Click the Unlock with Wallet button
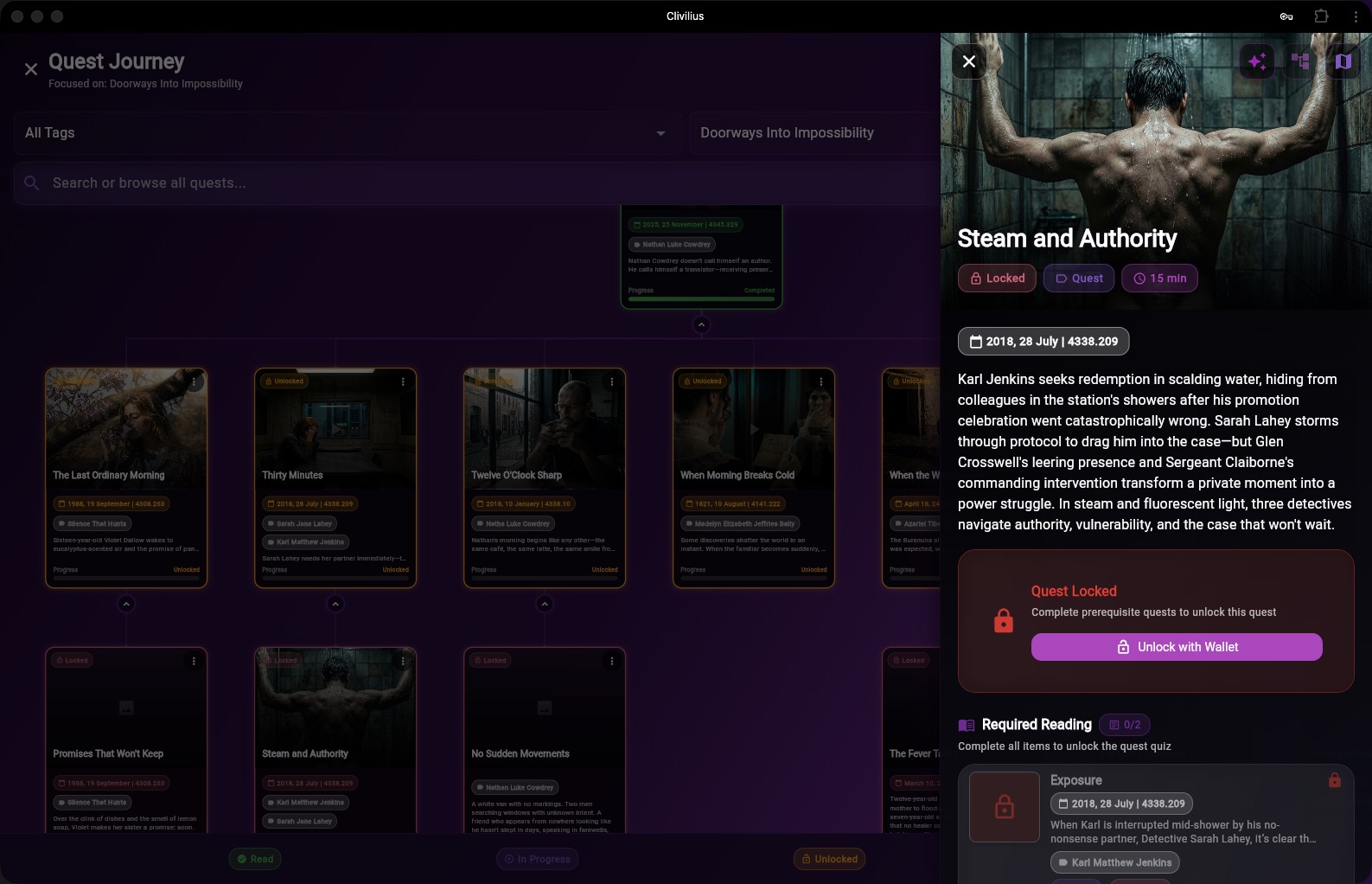 [1176, 647]
